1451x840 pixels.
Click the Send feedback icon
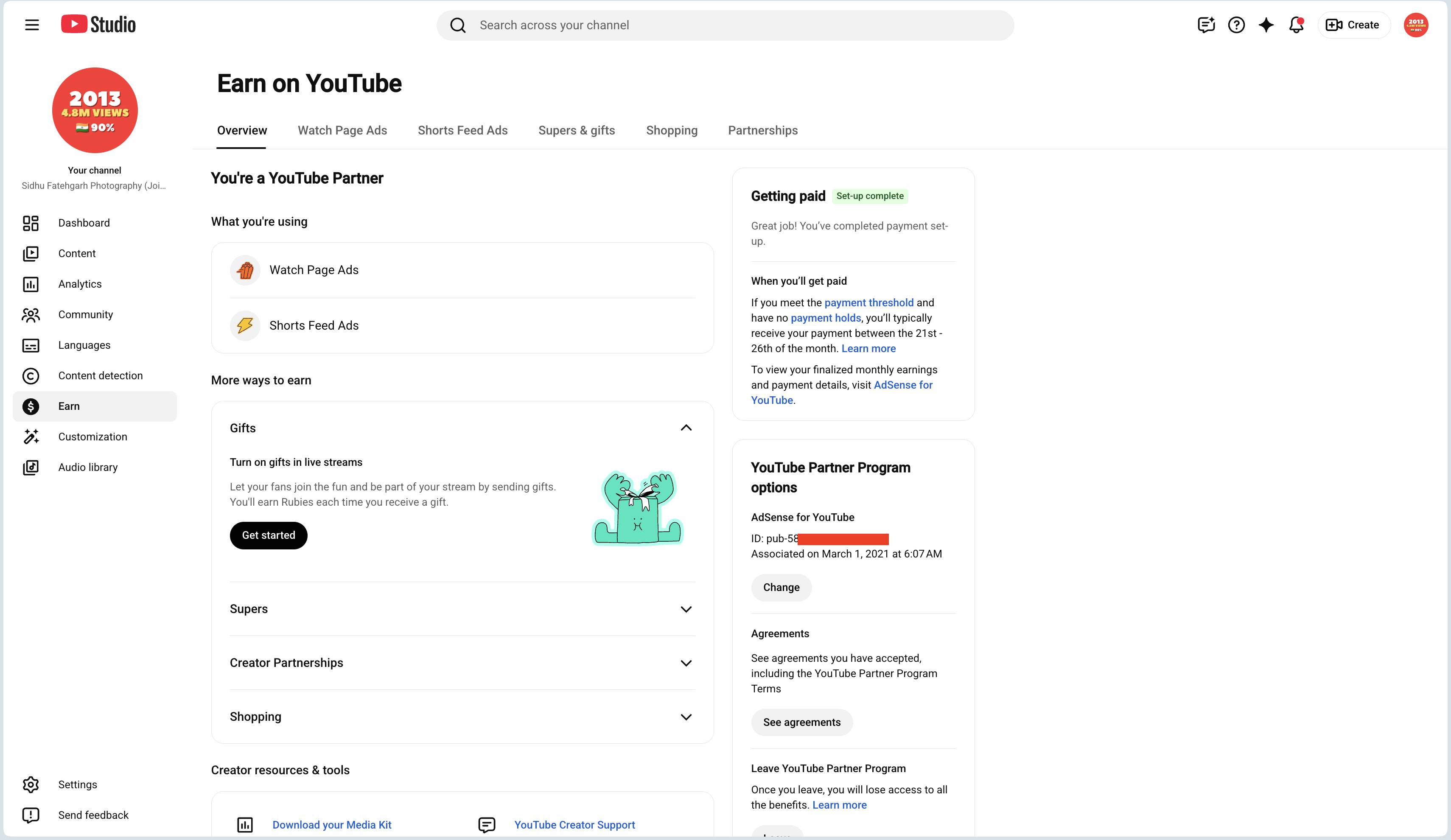coord(31,815)
